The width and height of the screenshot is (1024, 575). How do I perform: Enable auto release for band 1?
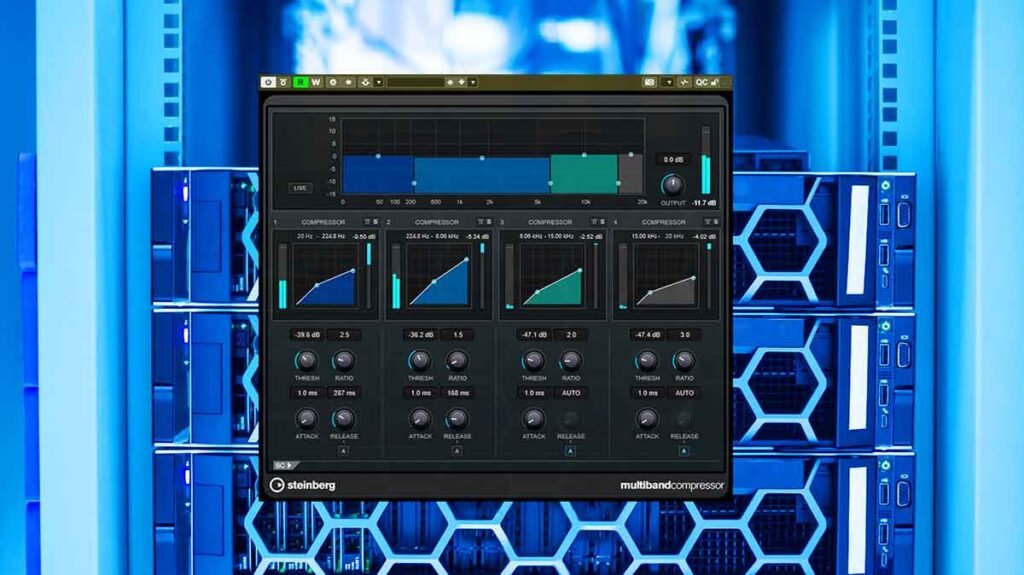[344, 451]
